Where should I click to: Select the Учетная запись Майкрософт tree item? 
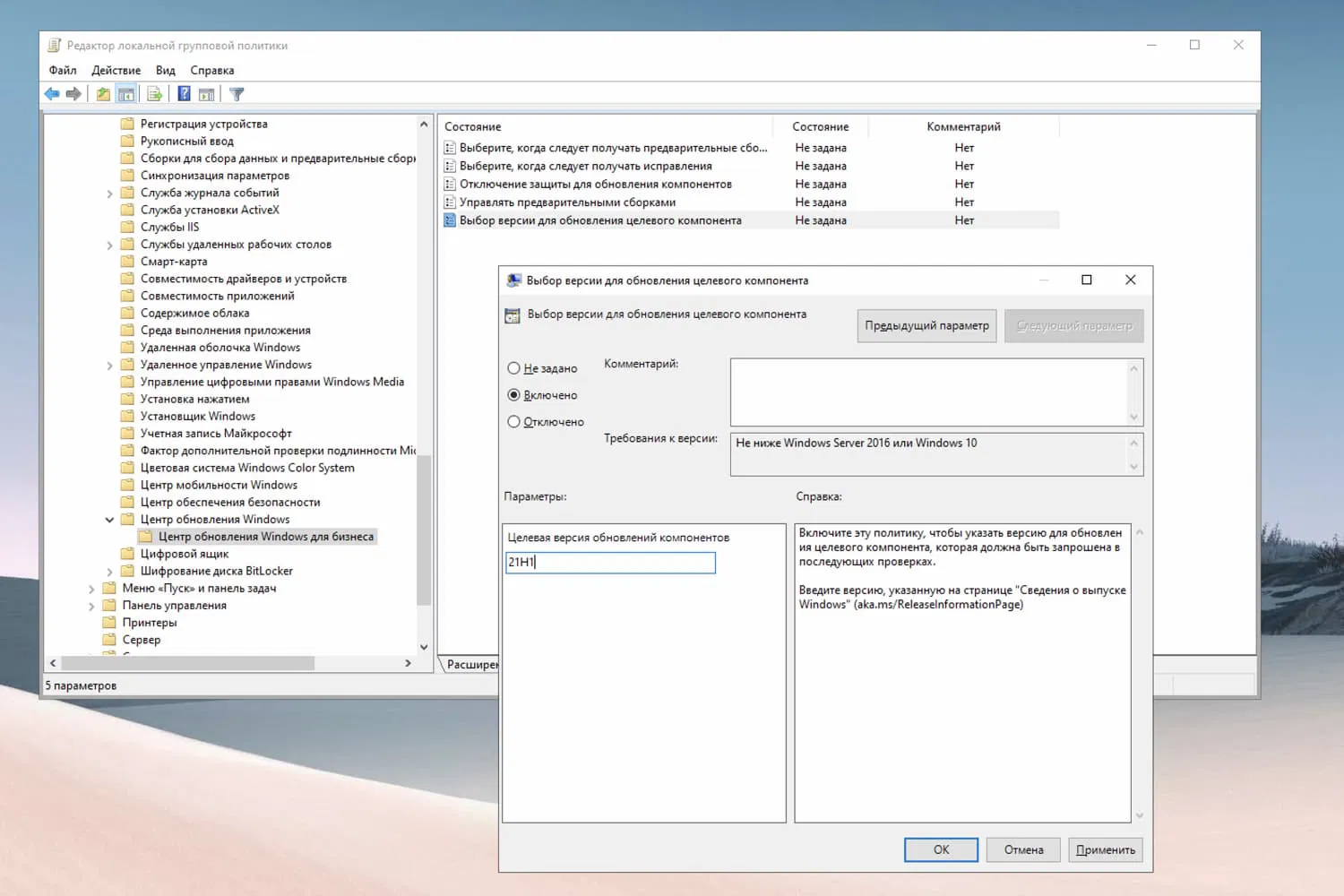click(x=216, y=434)
